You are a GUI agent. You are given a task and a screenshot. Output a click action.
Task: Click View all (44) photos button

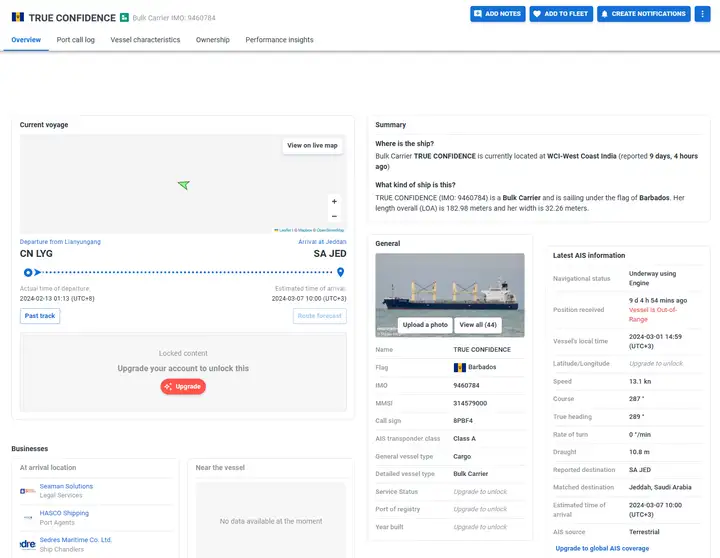click(478, 325)
